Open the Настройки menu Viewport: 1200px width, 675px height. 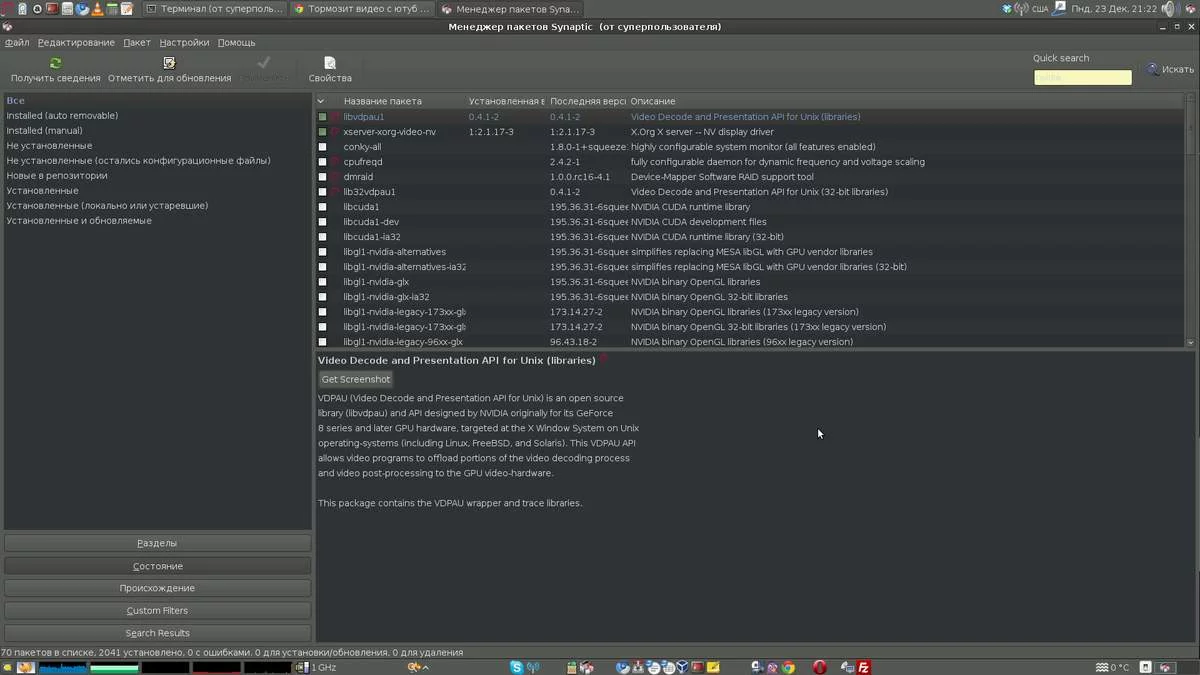coord(184,43)
